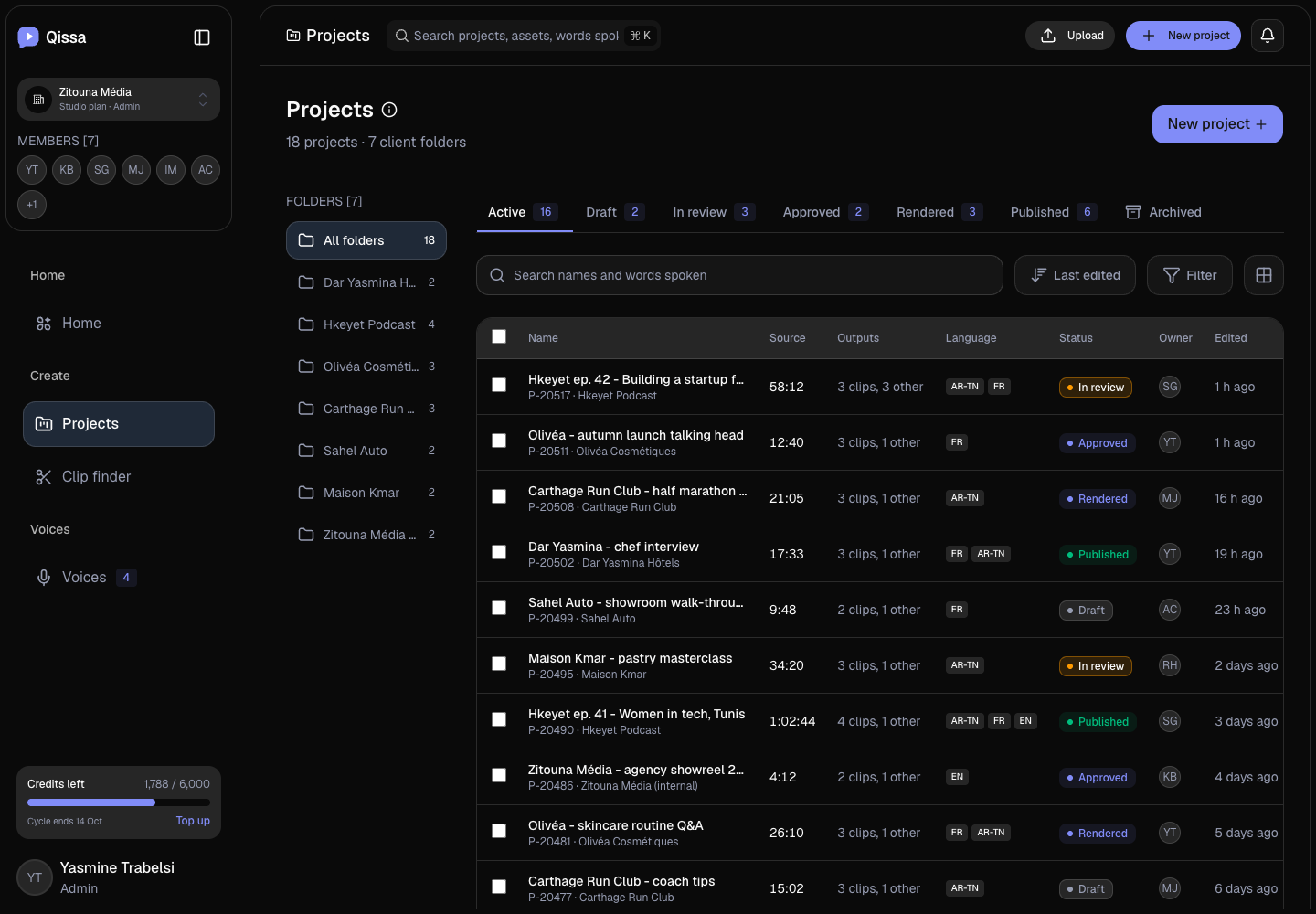The width and height of the screenshot is (1316, 914).
Task: Click the credits left progress bar
Action: click(x=119, y=802)
